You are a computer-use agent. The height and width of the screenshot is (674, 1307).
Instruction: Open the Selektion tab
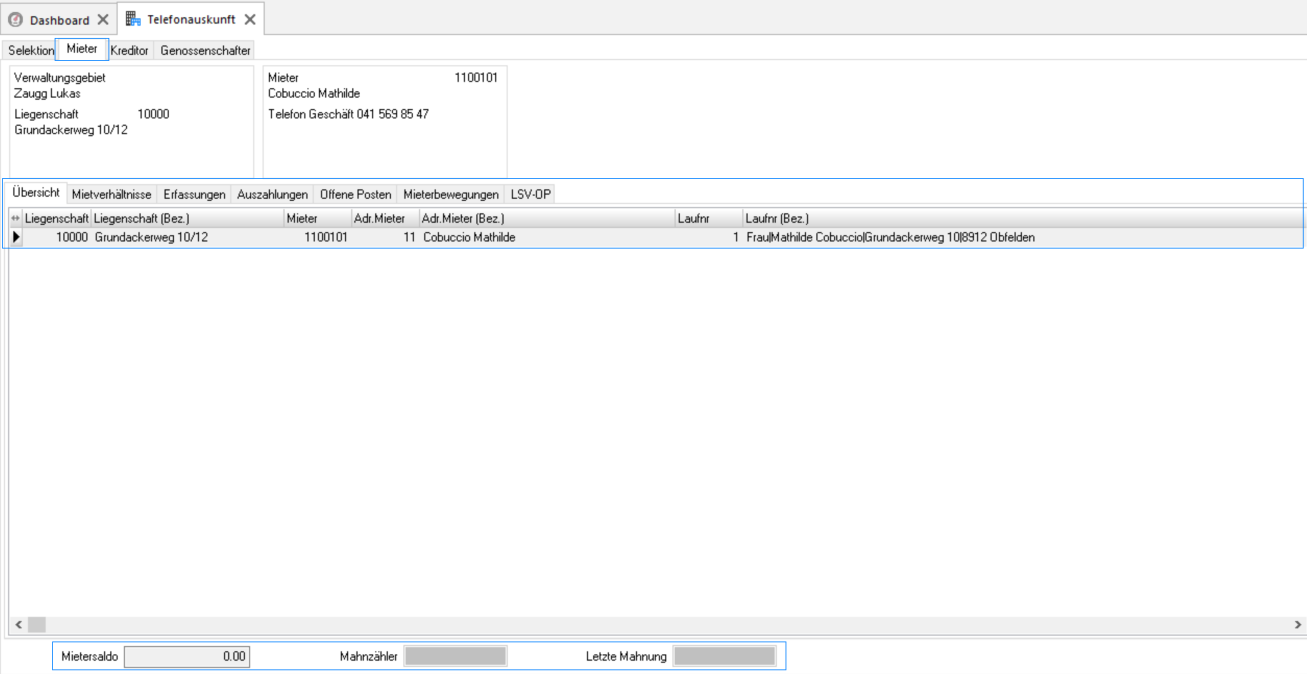(x=31, y=50)
